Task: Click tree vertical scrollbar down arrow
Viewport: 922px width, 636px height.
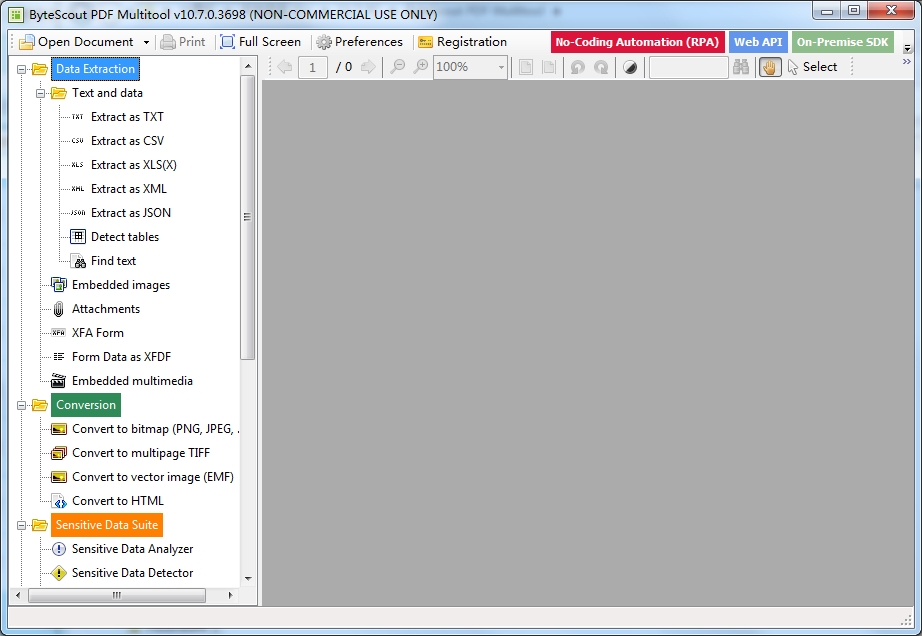Action: pyautogui.click(x=248, y=579)
